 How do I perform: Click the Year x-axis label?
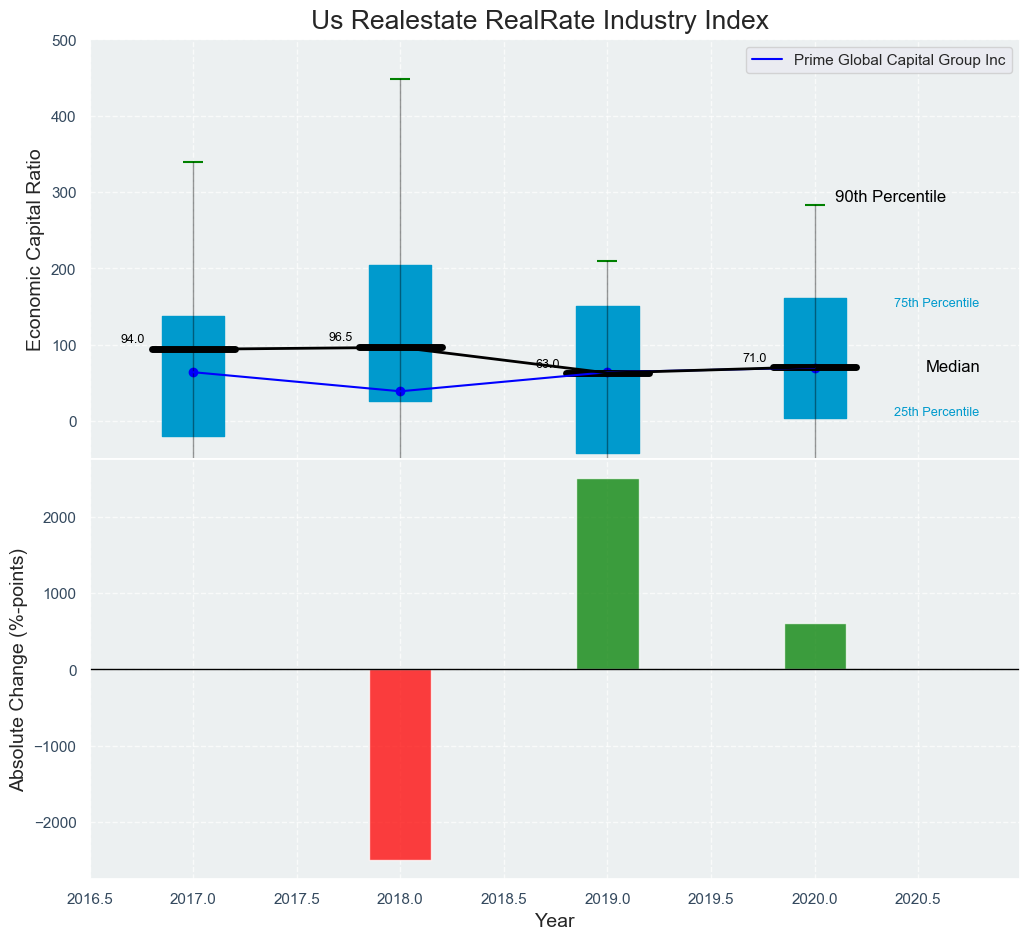coord(554,921)
